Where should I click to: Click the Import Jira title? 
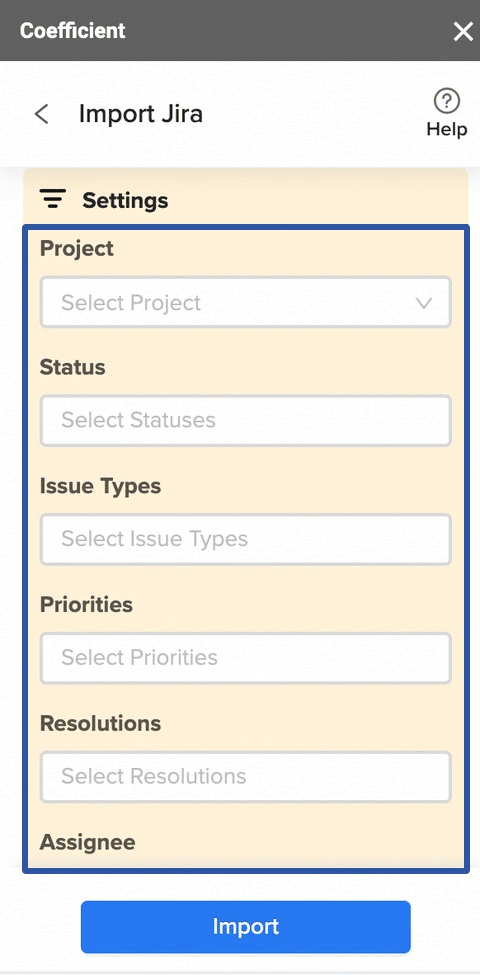pyautogui.click(x=141, y=114)
